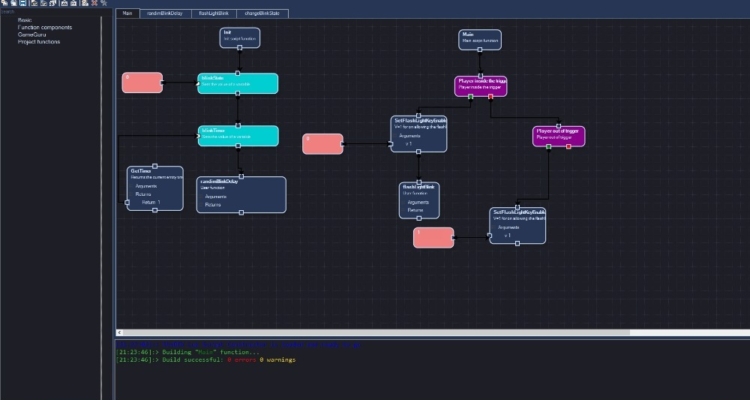Select the purple Player inside the trigger node
Image resolution: width=750 pixels, height=400 pixels.
481,87
